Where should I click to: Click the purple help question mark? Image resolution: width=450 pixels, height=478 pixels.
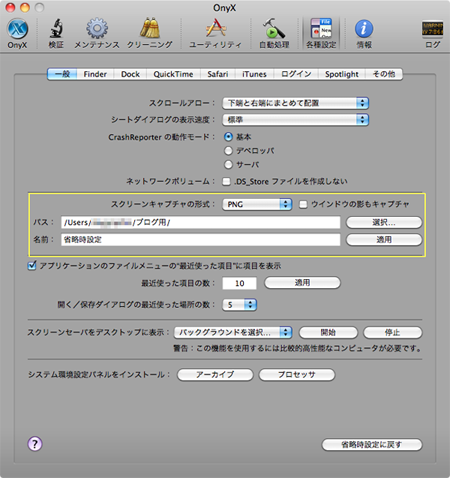click(35, 444)
